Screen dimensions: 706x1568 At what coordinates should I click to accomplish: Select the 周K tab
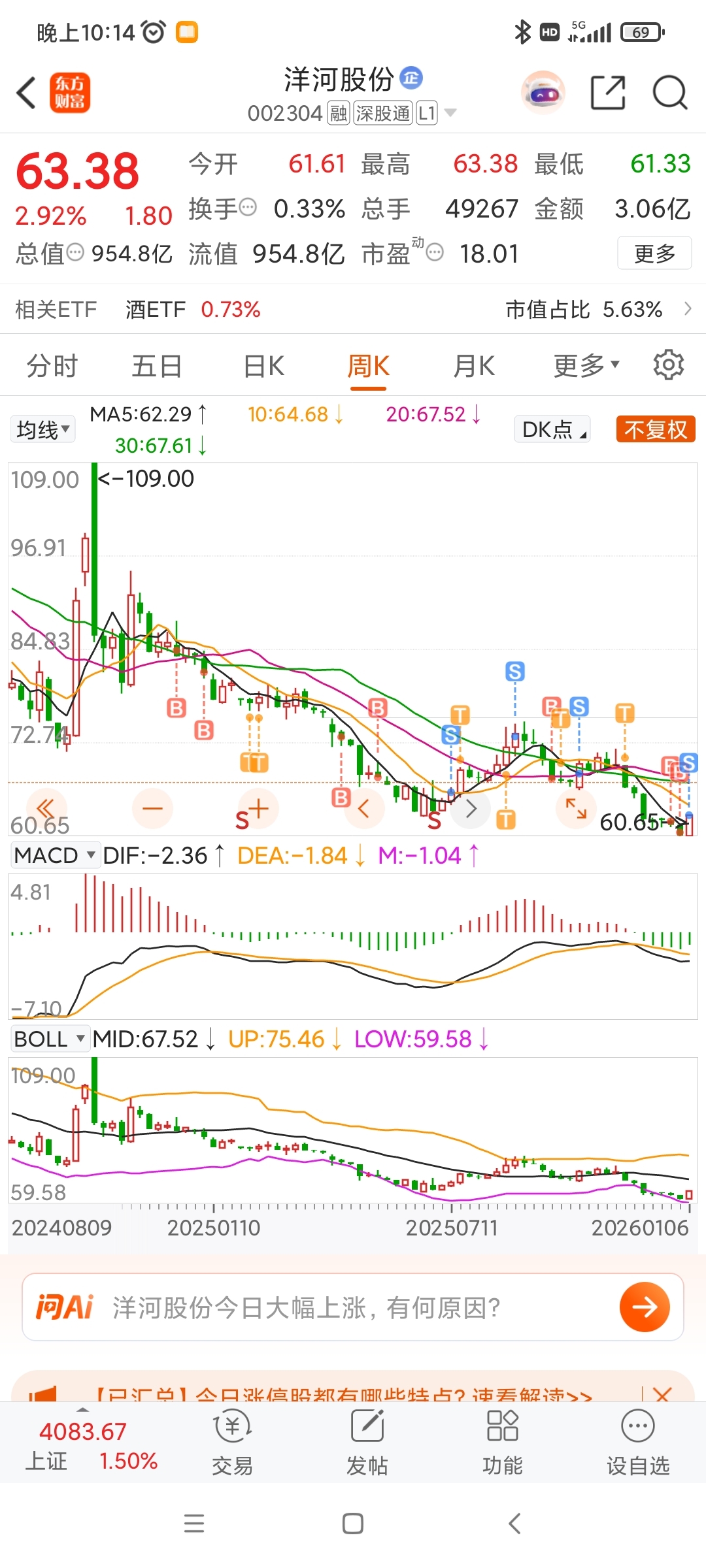368,365
